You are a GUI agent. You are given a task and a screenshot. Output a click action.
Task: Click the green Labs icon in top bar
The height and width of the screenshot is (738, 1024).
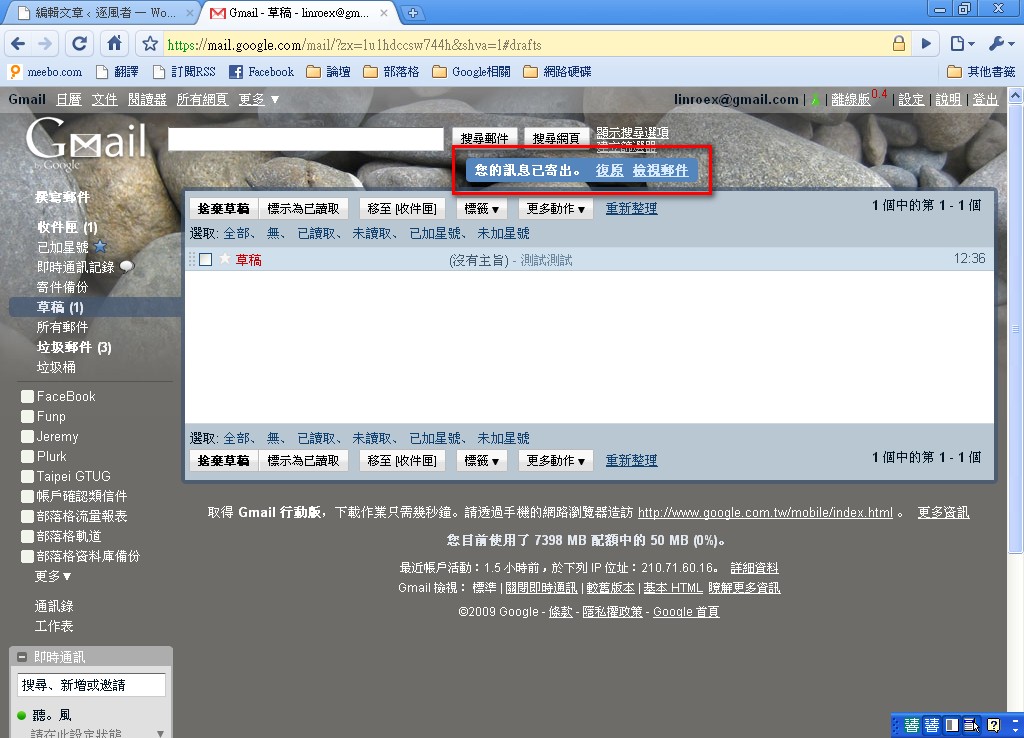pos(815,100)
